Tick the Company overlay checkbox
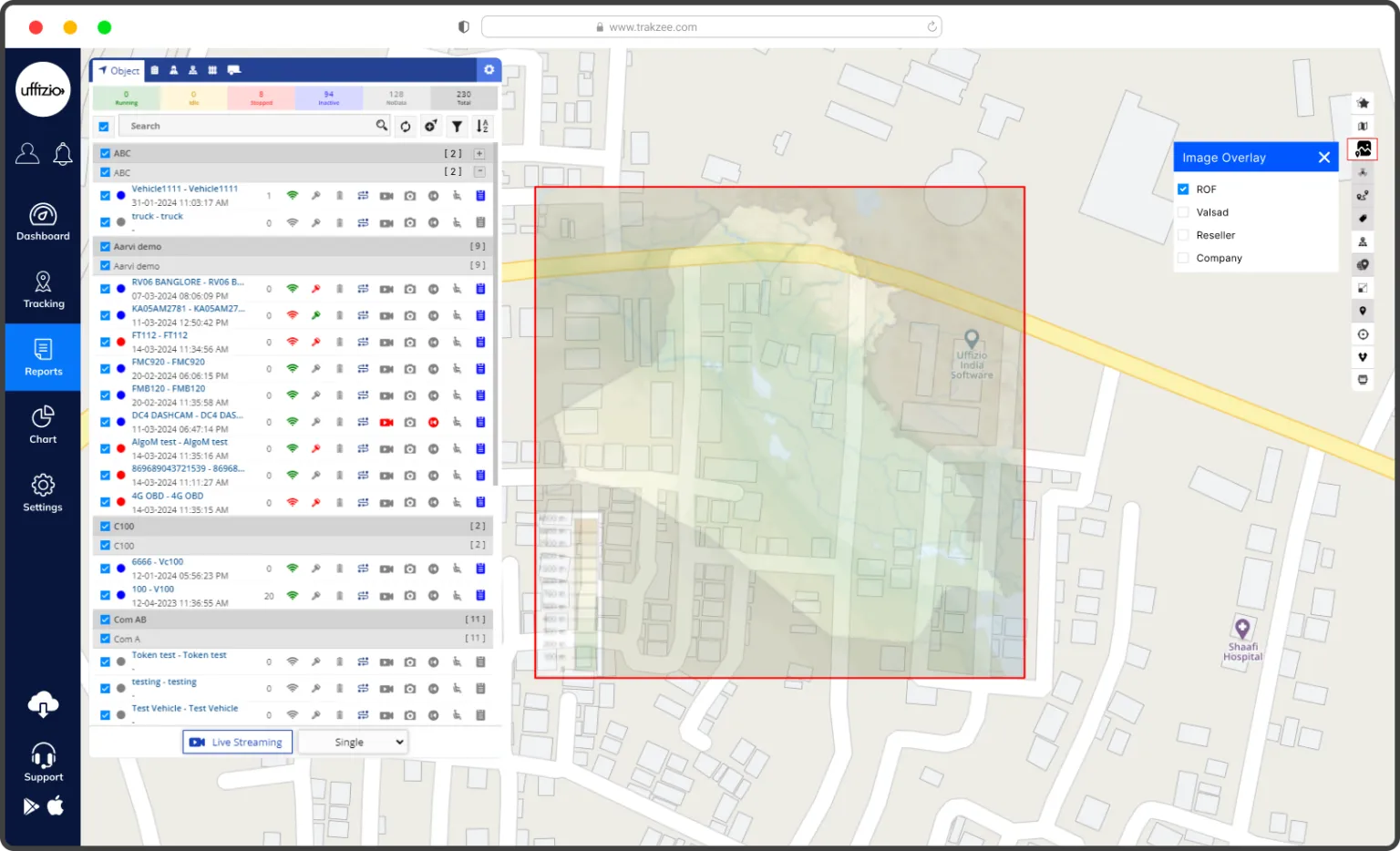The height and width of the screenshot is (851, 1400). coord(1183,259)
